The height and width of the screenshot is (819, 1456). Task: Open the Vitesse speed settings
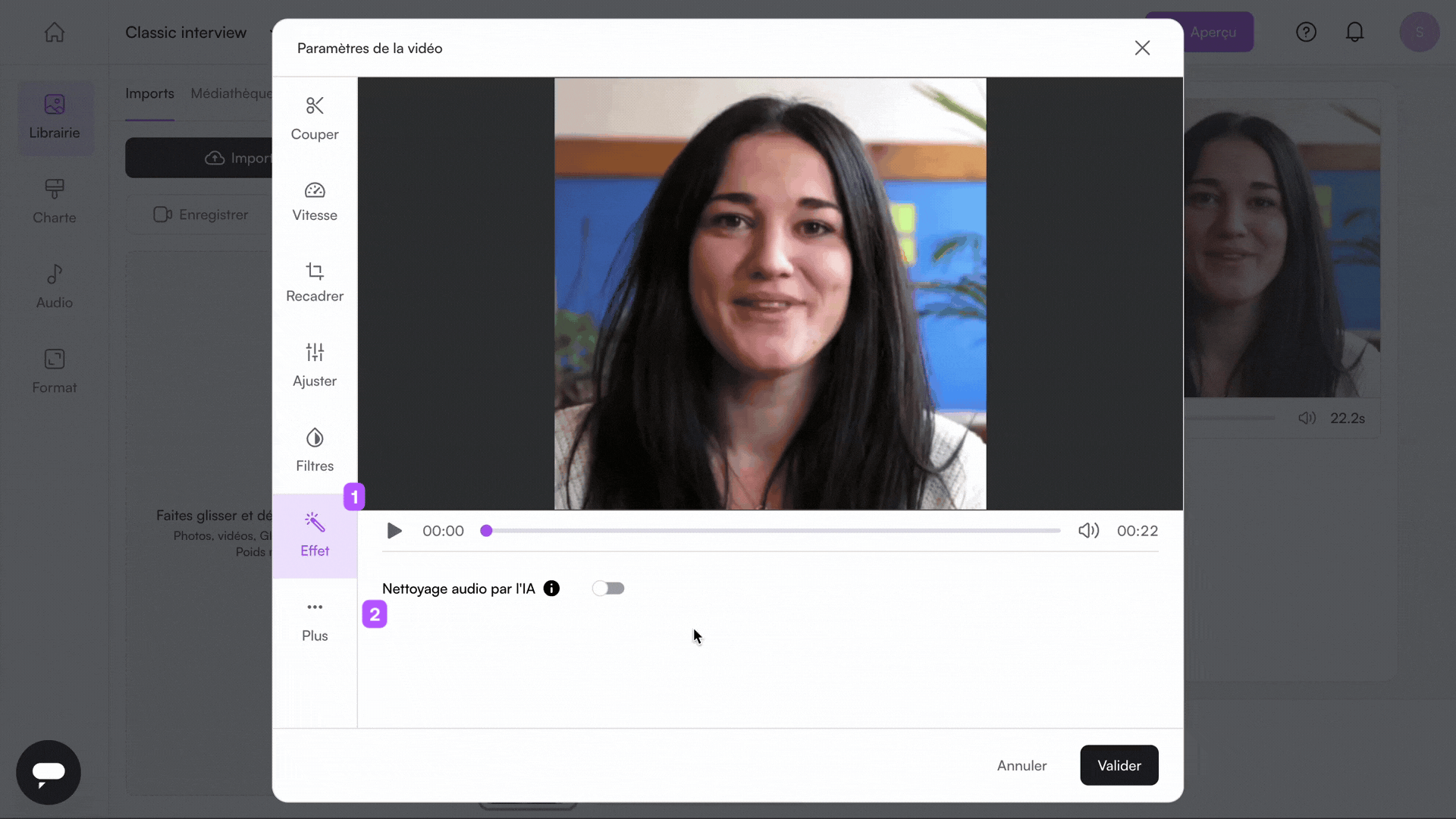pyautogui.click(x=315, y=202)
